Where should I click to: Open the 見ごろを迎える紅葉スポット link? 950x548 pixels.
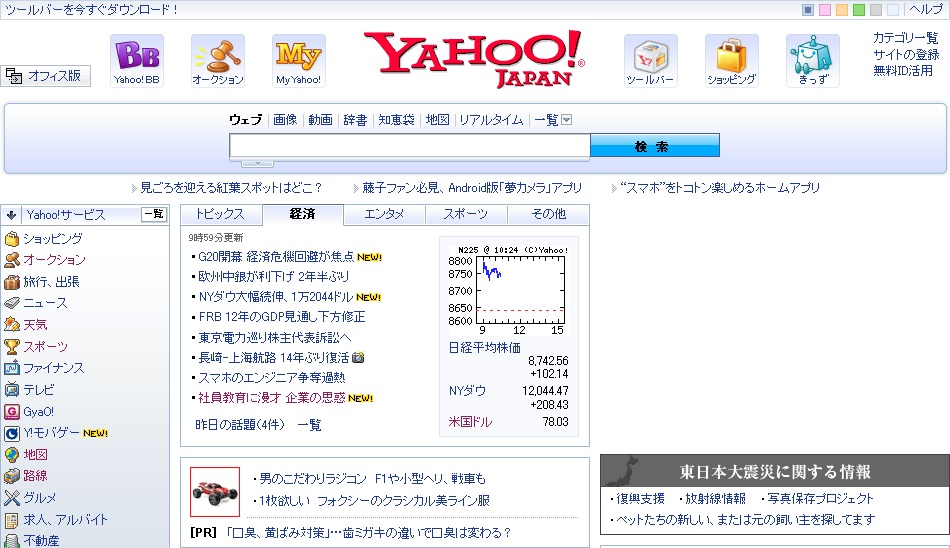[231, 188]
